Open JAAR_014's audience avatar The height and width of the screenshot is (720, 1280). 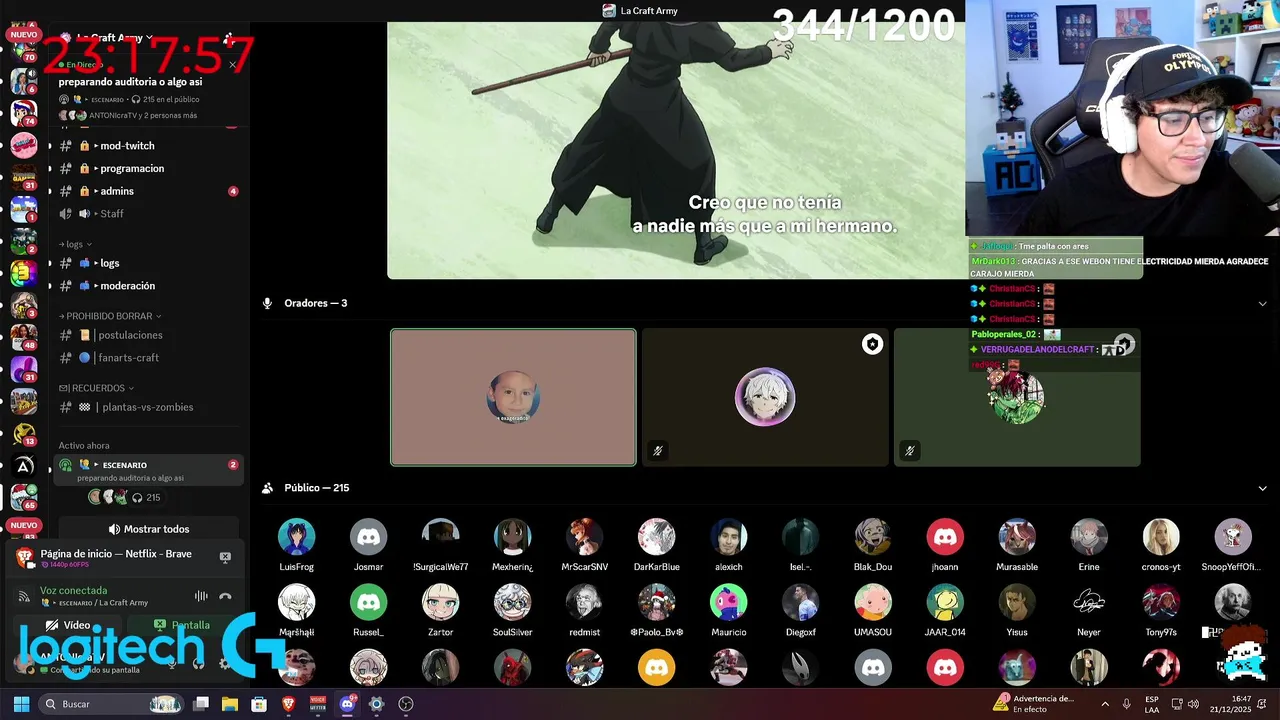(x=945, y=603)
